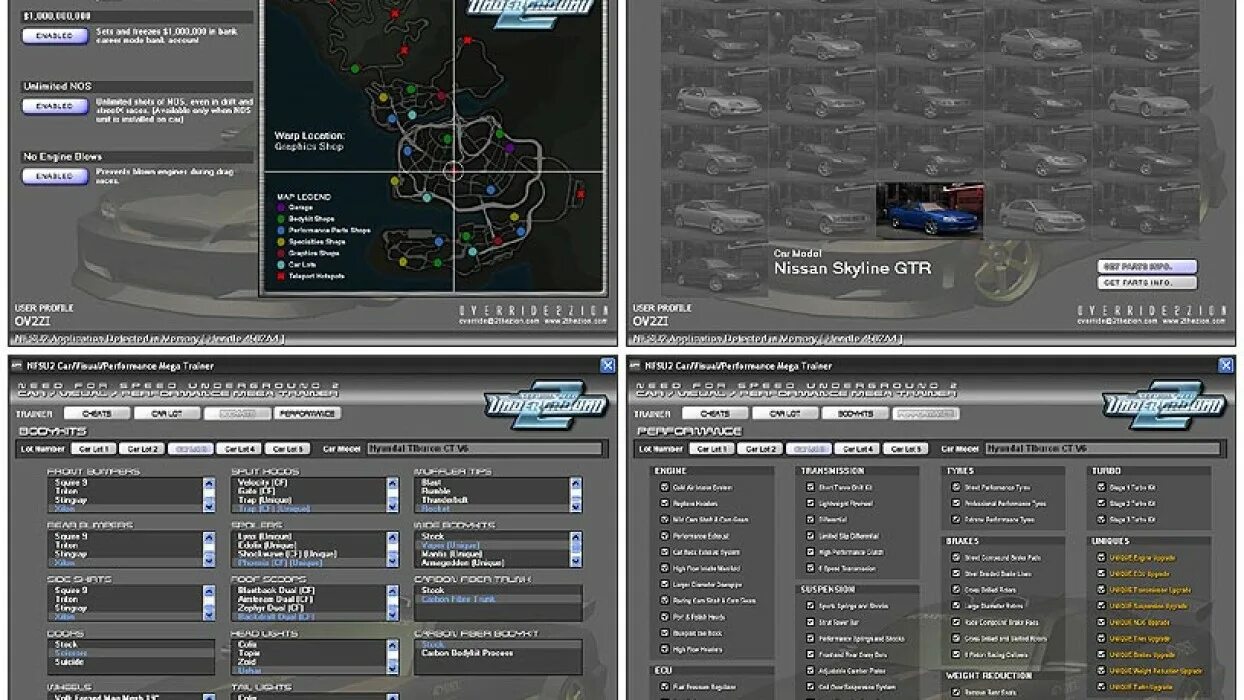Toggle the Unlimited NOS ENABLED button

54,106
